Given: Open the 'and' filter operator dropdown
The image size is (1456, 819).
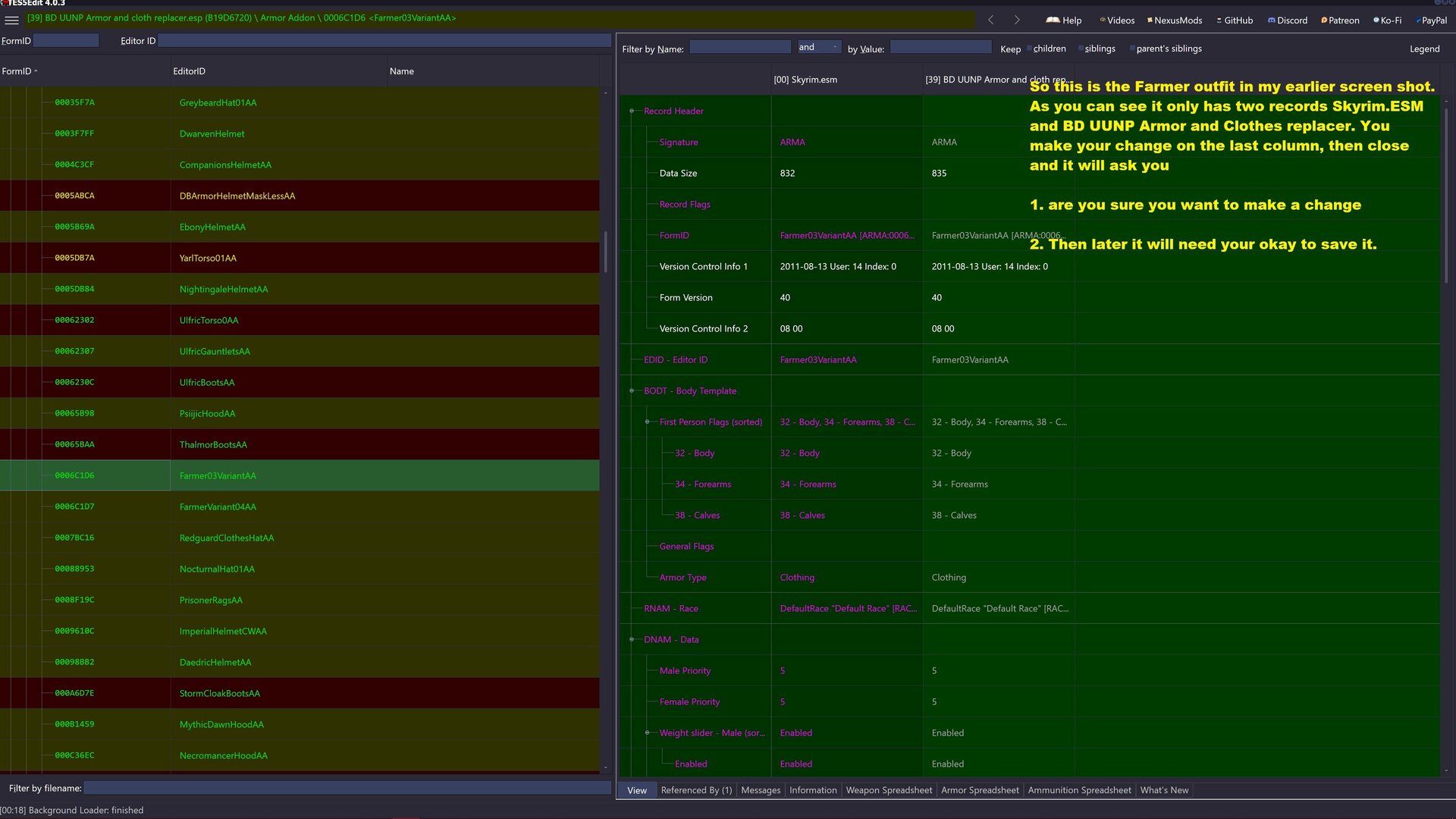Looking at the screenshot, I should (x=819, y=47).
